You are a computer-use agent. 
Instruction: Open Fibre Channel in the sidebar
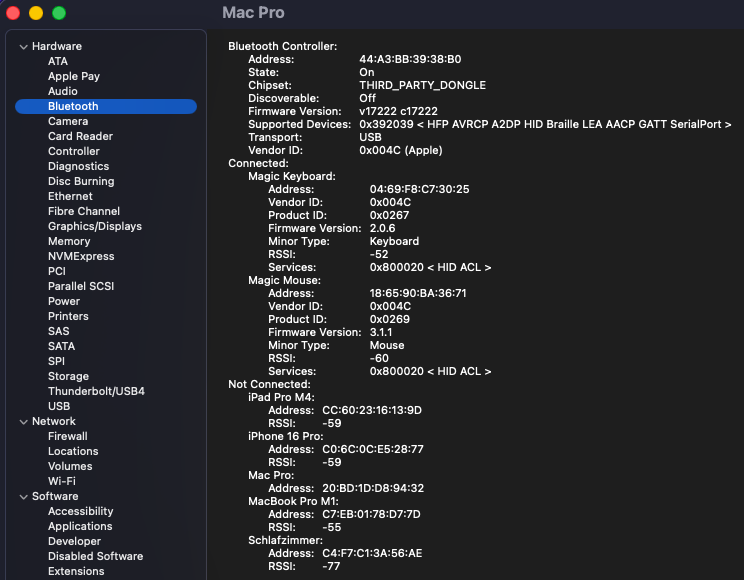[x=84, y=211]
